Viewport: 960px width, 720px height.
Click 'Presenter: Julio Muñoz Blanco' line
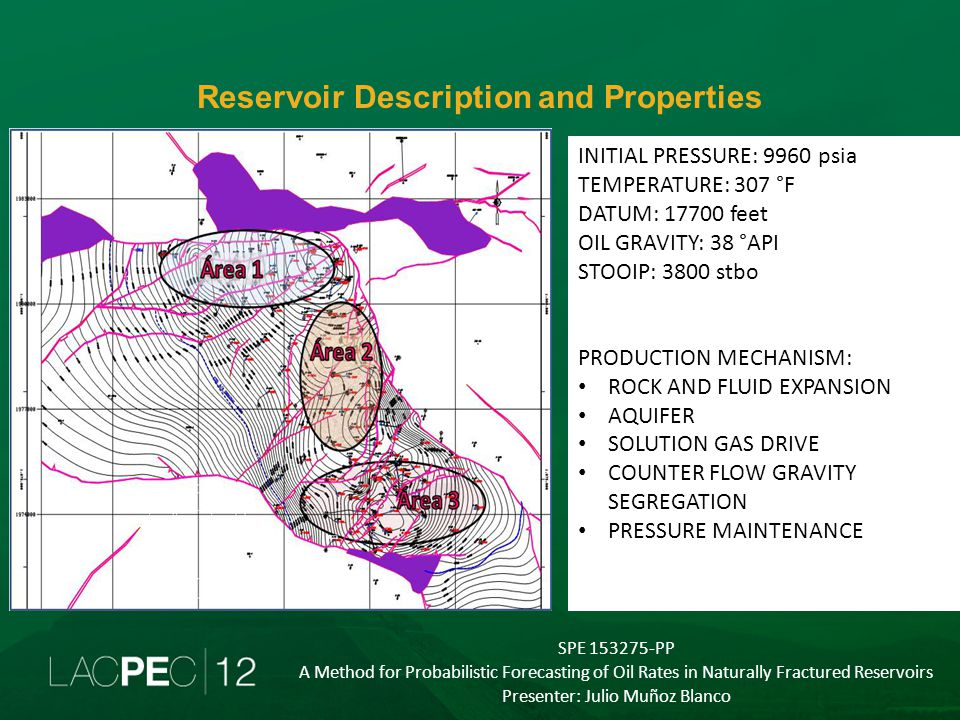pyautogui.click(x=615, y=696)
